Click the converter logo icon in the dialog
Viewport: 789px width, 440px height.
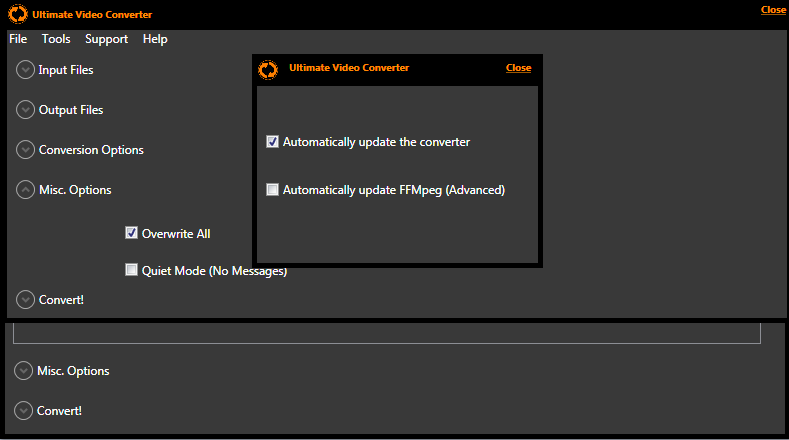[267, 69]
